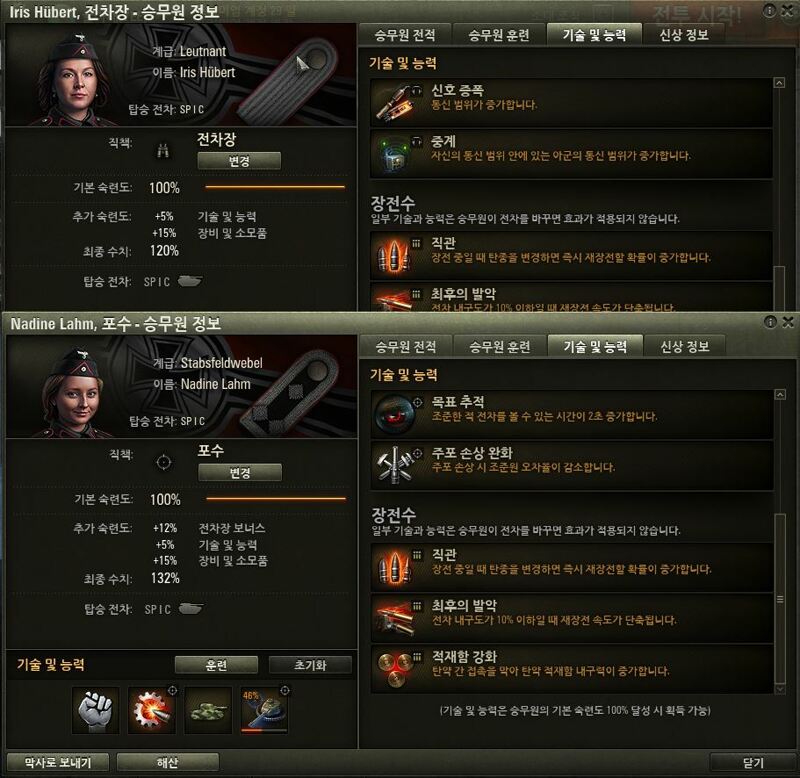The width and height of the screenshot is (800, 778).
Task: Click the 중계 relay skill icon
Action: [393, 154]
